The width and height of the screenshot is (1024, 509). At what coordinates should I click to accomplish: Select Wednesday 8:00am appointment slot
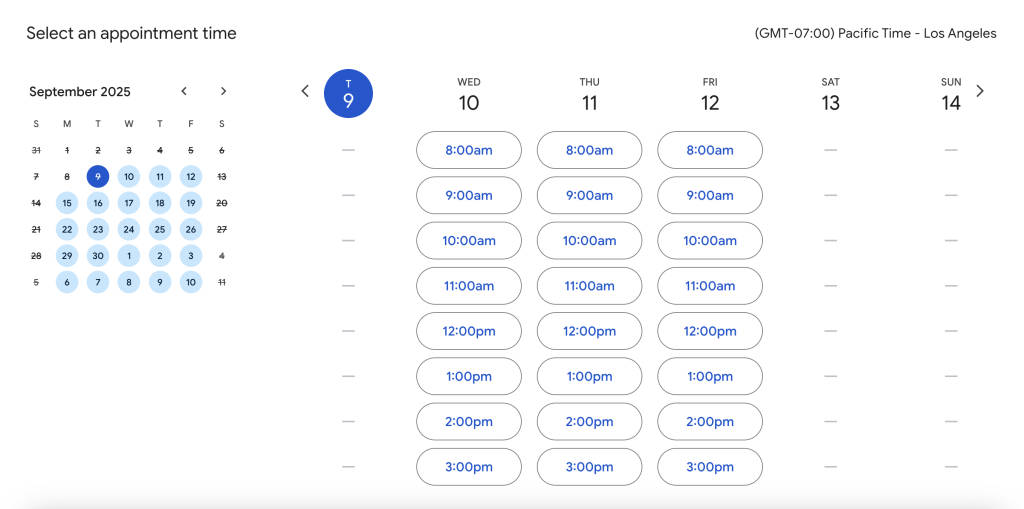point(469,150)
